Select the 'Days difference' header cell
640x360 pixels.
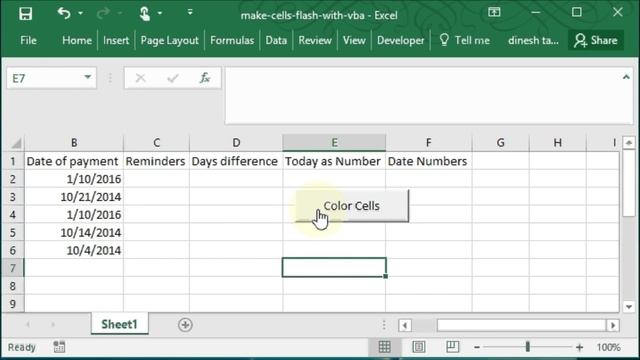(236, 161)
